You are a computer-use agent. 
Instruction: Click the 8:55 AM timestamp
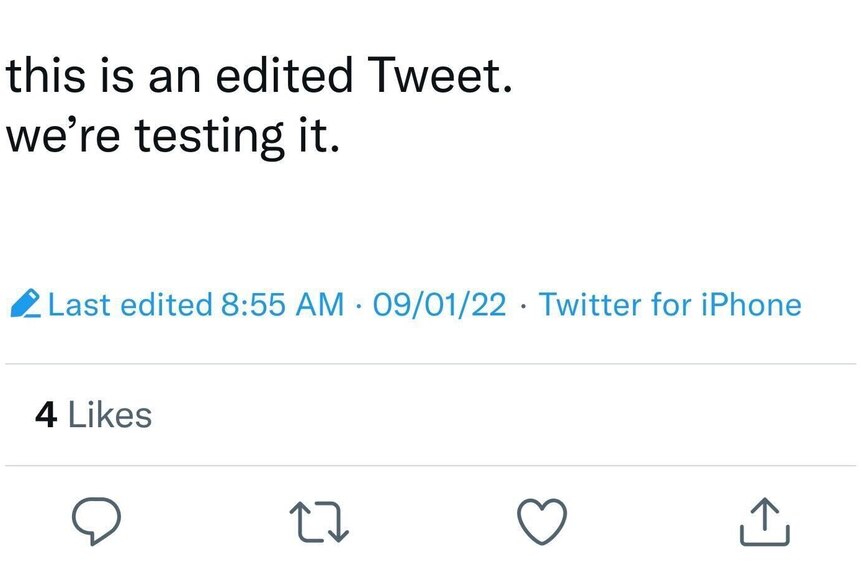coord(283,305)
